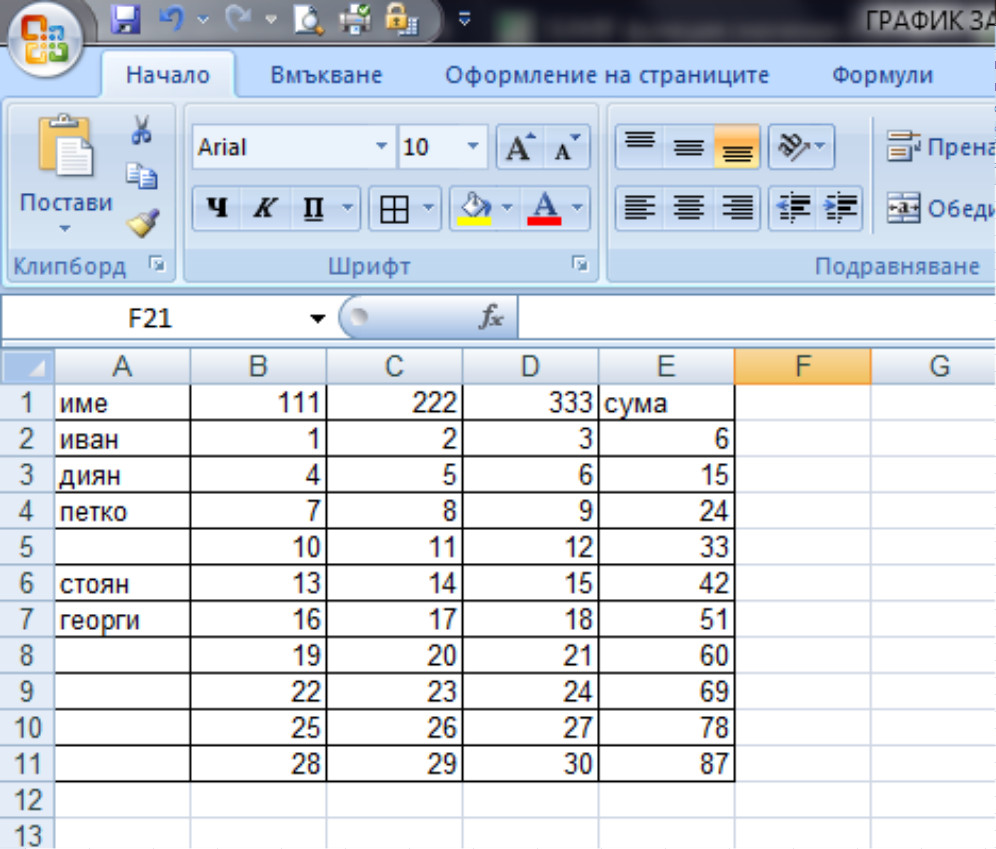
Task: Open Оформление на страниците tab
Action: coord(607,76)
